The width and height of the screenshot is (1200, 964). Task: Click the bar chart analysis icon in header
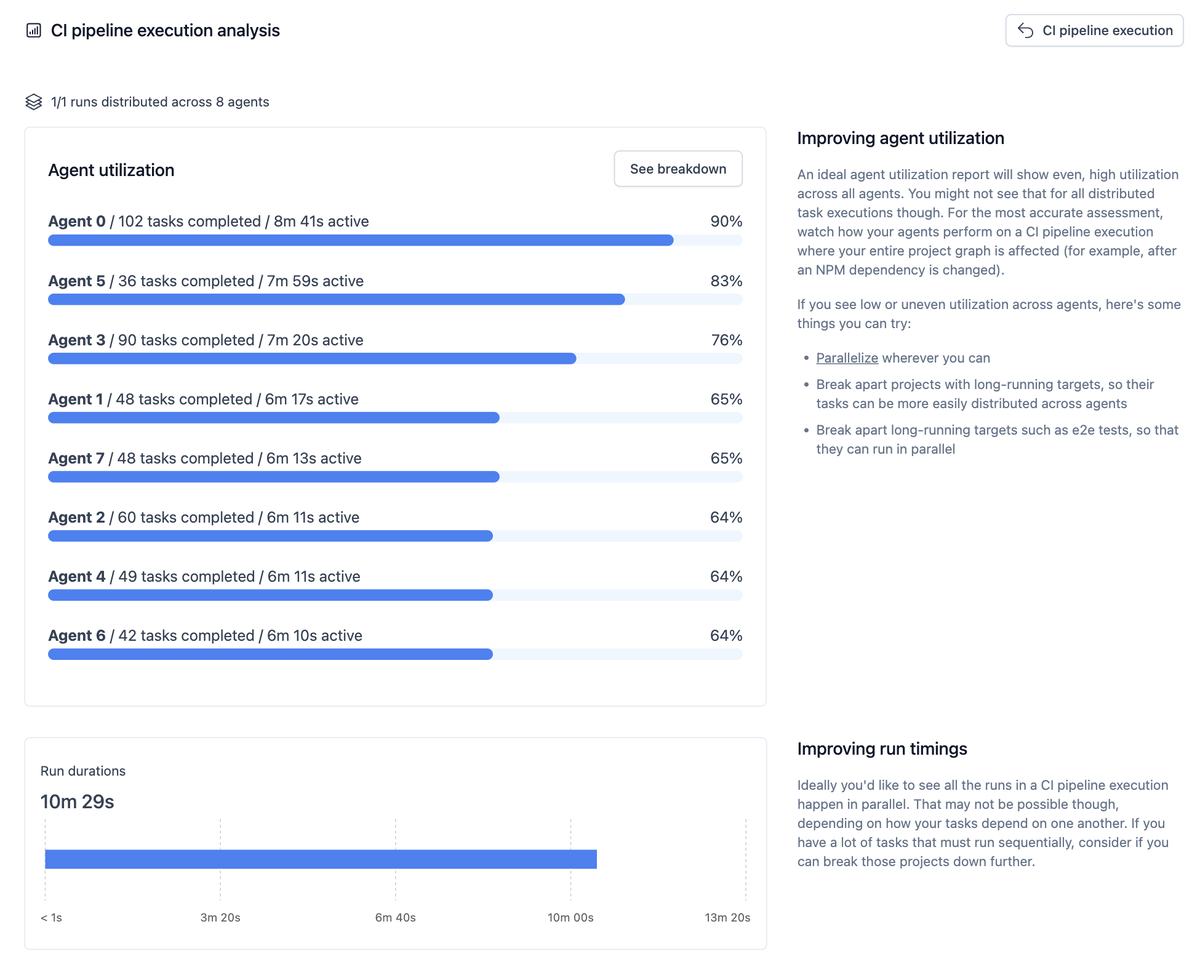point(34,31)
